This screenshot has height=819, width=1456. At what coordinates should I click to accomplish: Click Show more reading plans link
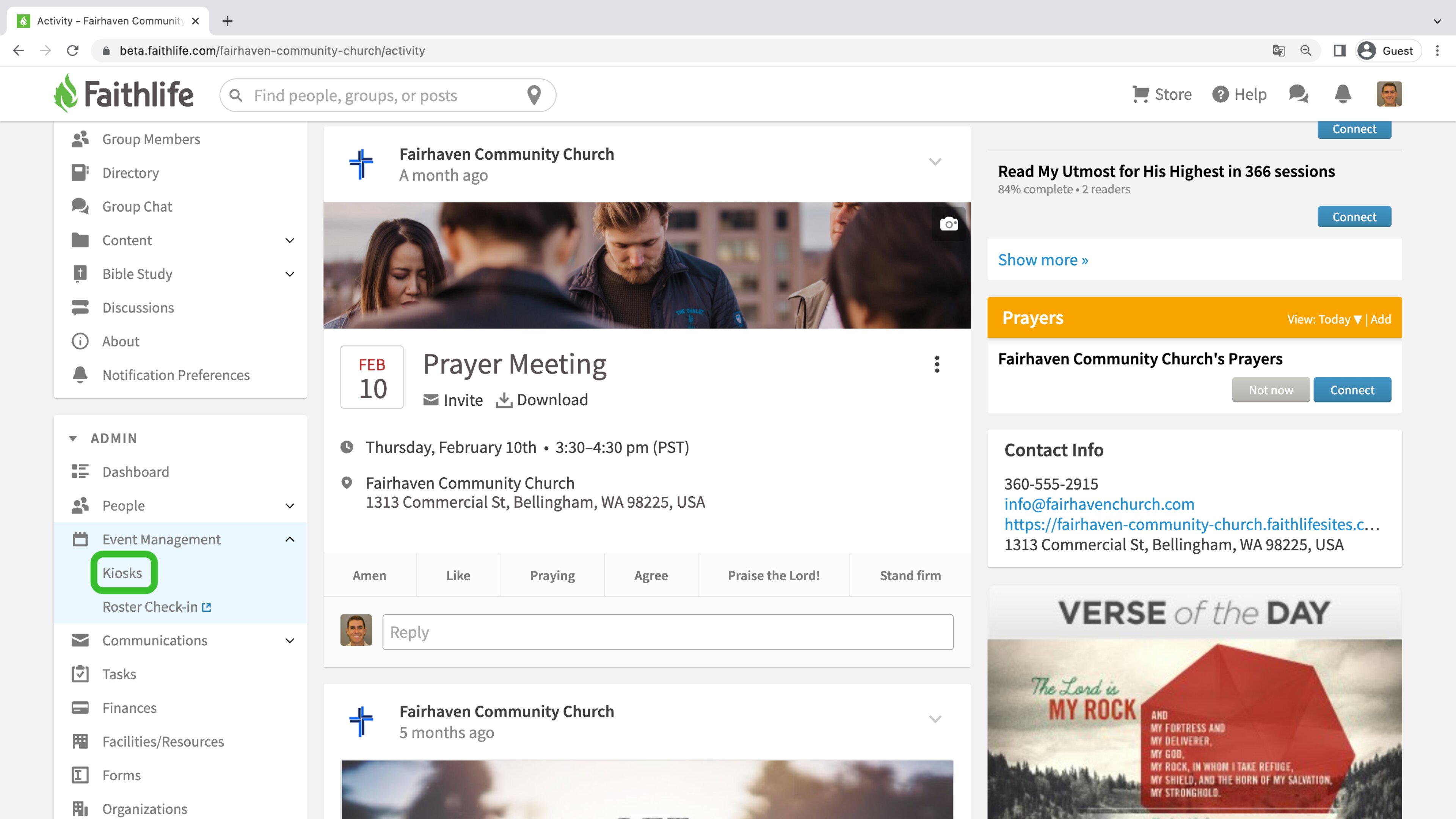pos(1043,259)
